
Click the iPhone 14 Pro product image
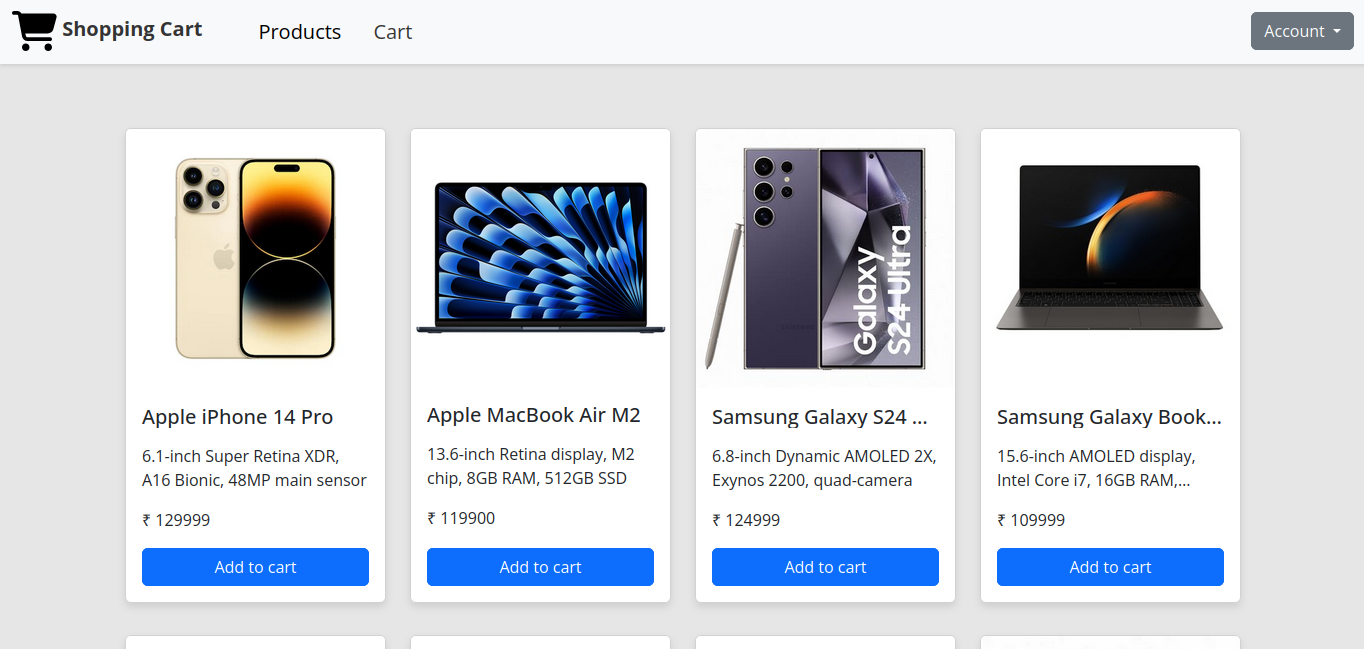[255, 258]
